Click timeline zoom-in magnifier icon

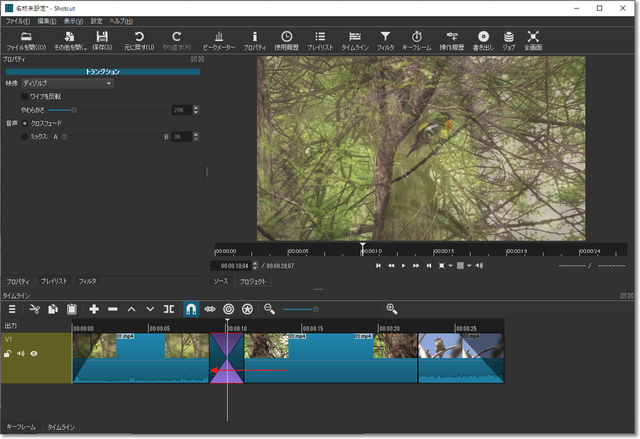392,310
